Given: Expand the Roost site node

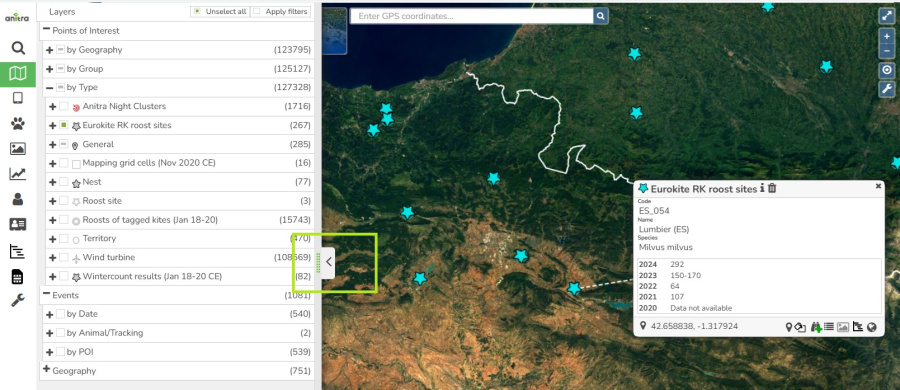Looking at the screenshot, I should click(53, 201).
